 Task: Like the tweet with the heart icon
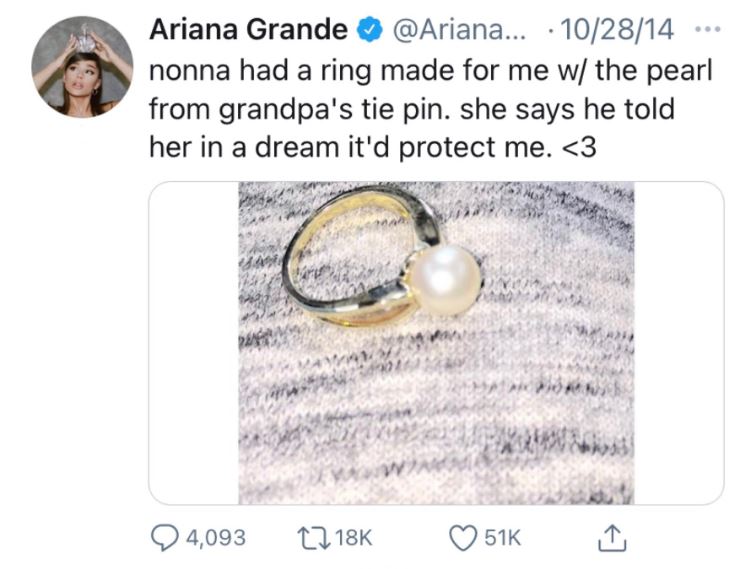[463, 538]
